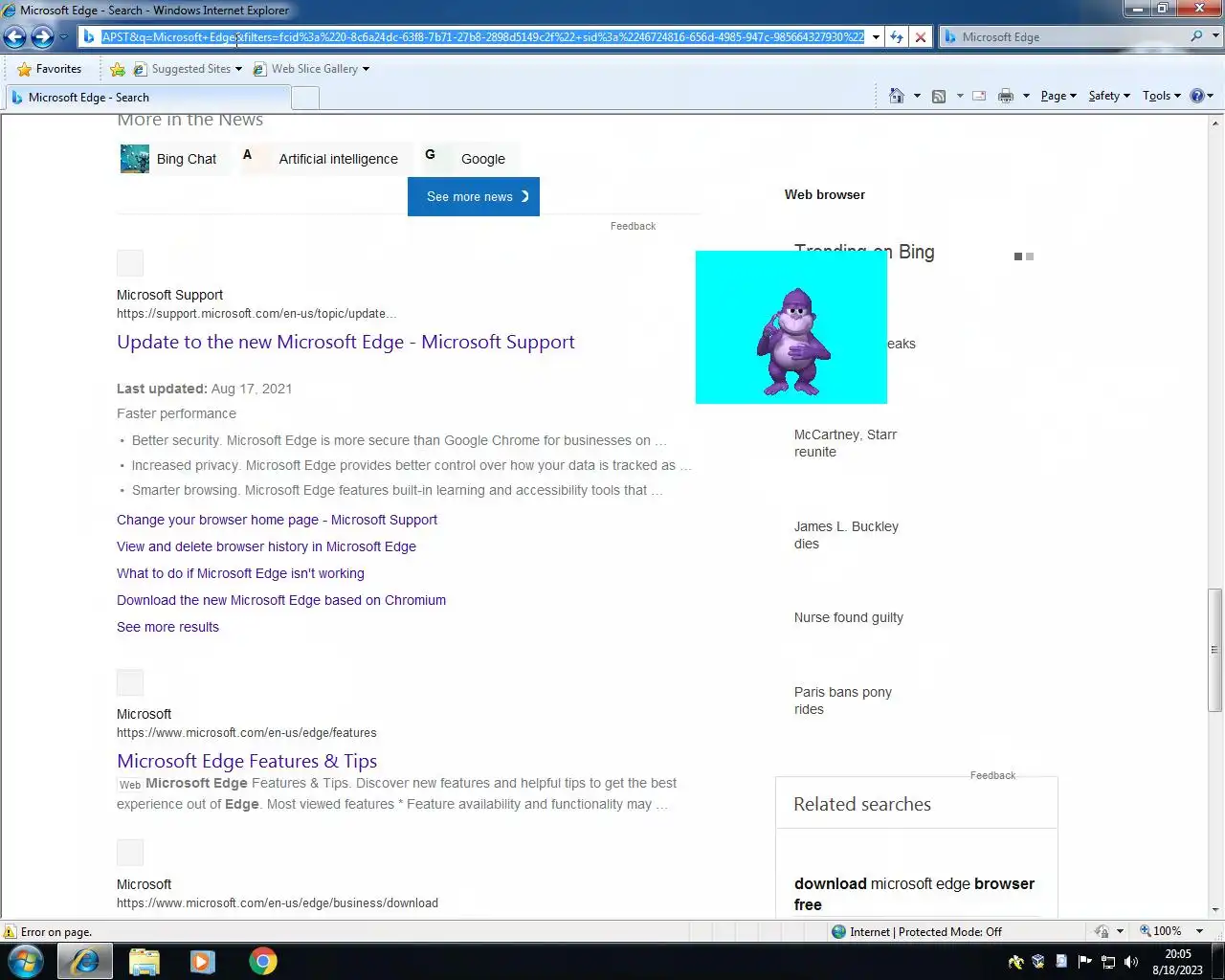Open McCartney, Starr reunite trending story

[x=845, y=443]
